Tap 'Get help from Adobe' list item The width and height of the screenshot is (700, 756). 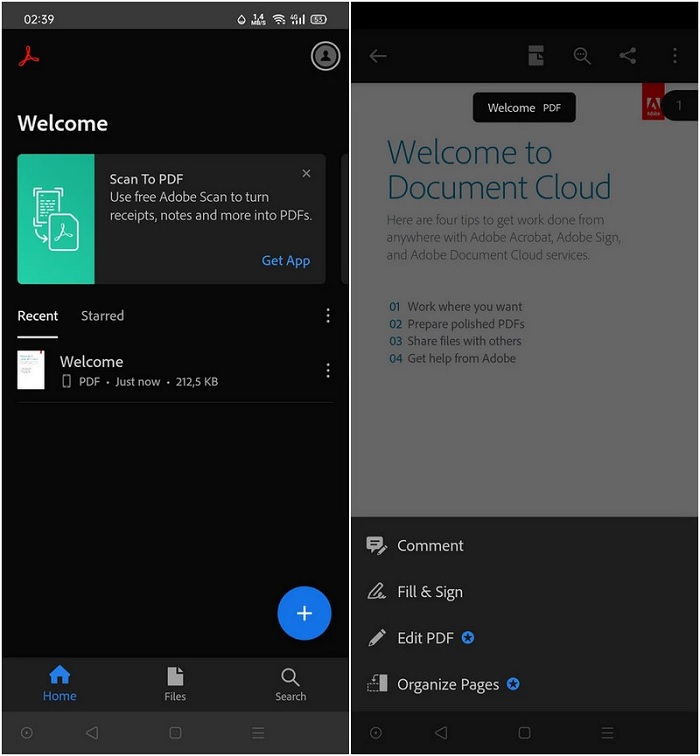point(452,359)
